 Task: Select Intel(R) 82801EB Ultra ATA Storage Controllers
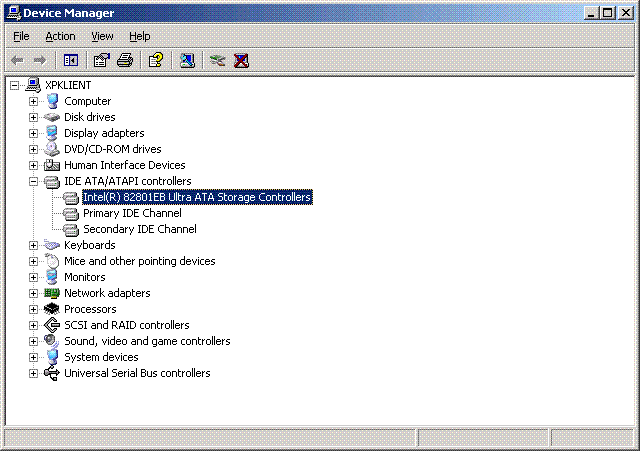(x=197, y=197)
